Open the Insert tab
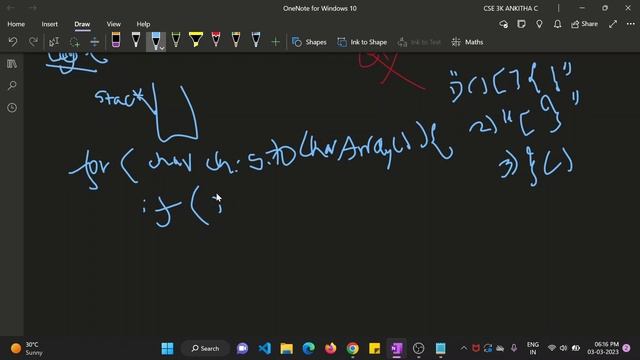 point(49,24)
